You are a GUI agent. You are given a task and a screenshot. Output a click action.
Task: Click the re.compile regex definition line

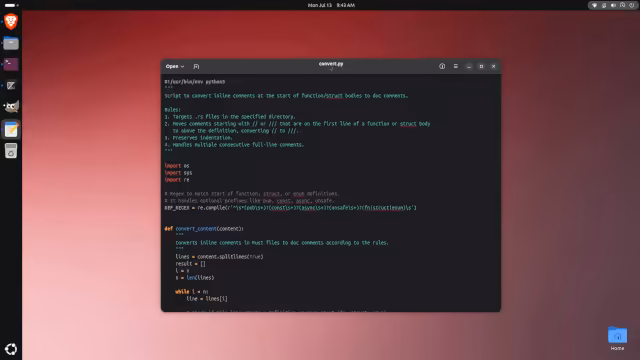tap(290, 208)
